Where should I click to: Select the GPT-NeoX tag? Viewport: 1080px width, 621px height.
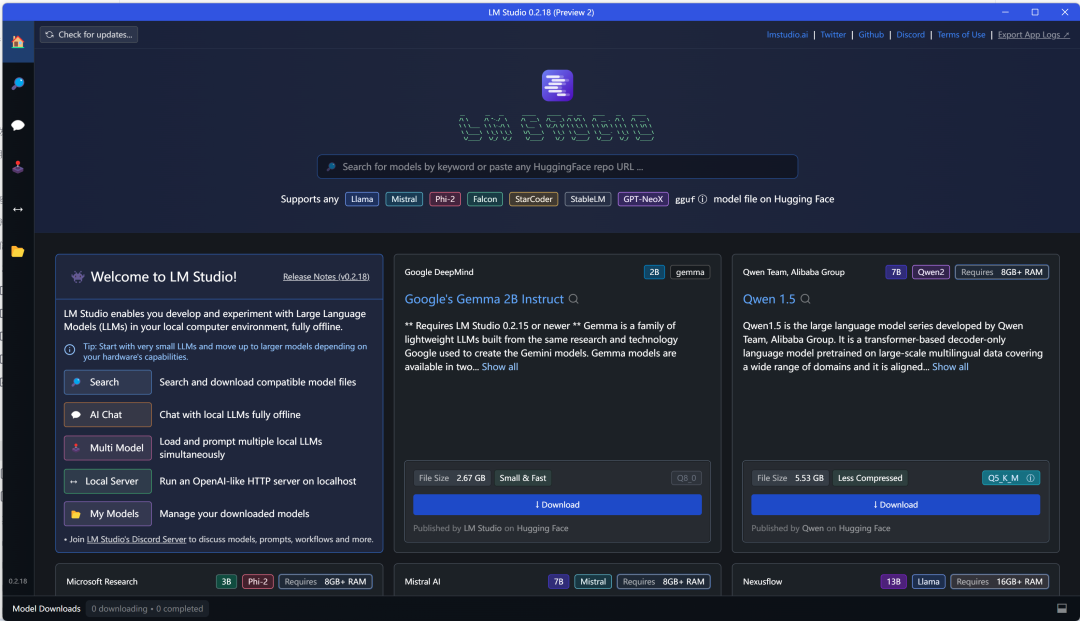(x=643, y=199)
